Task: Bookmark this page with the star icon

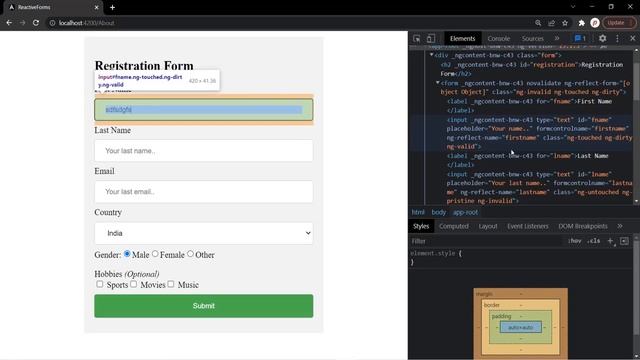Action: click(x=565, y=23)
